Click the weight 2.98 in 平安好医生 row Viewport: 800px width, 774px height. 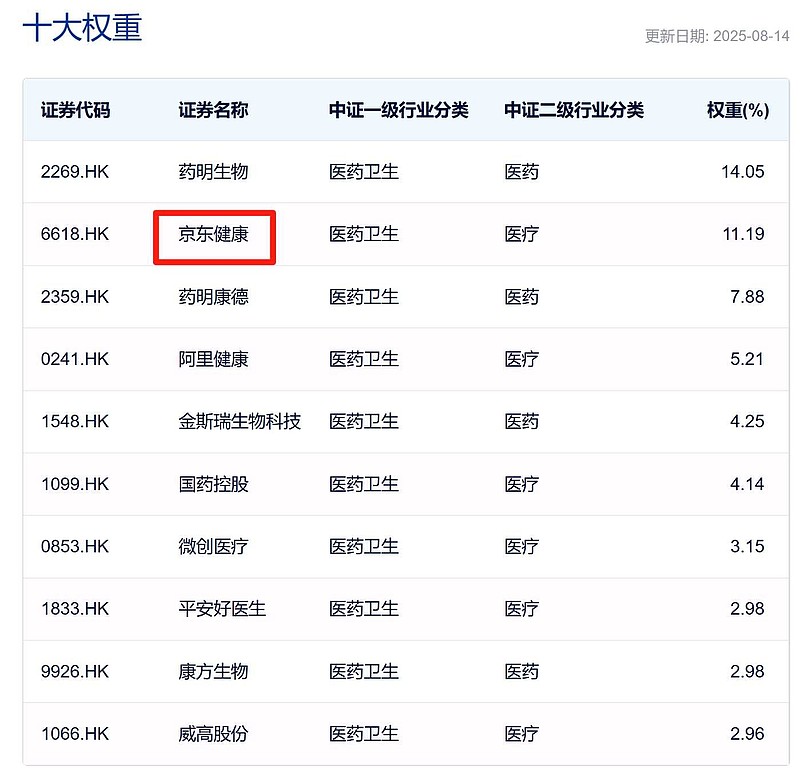(747, 609)
